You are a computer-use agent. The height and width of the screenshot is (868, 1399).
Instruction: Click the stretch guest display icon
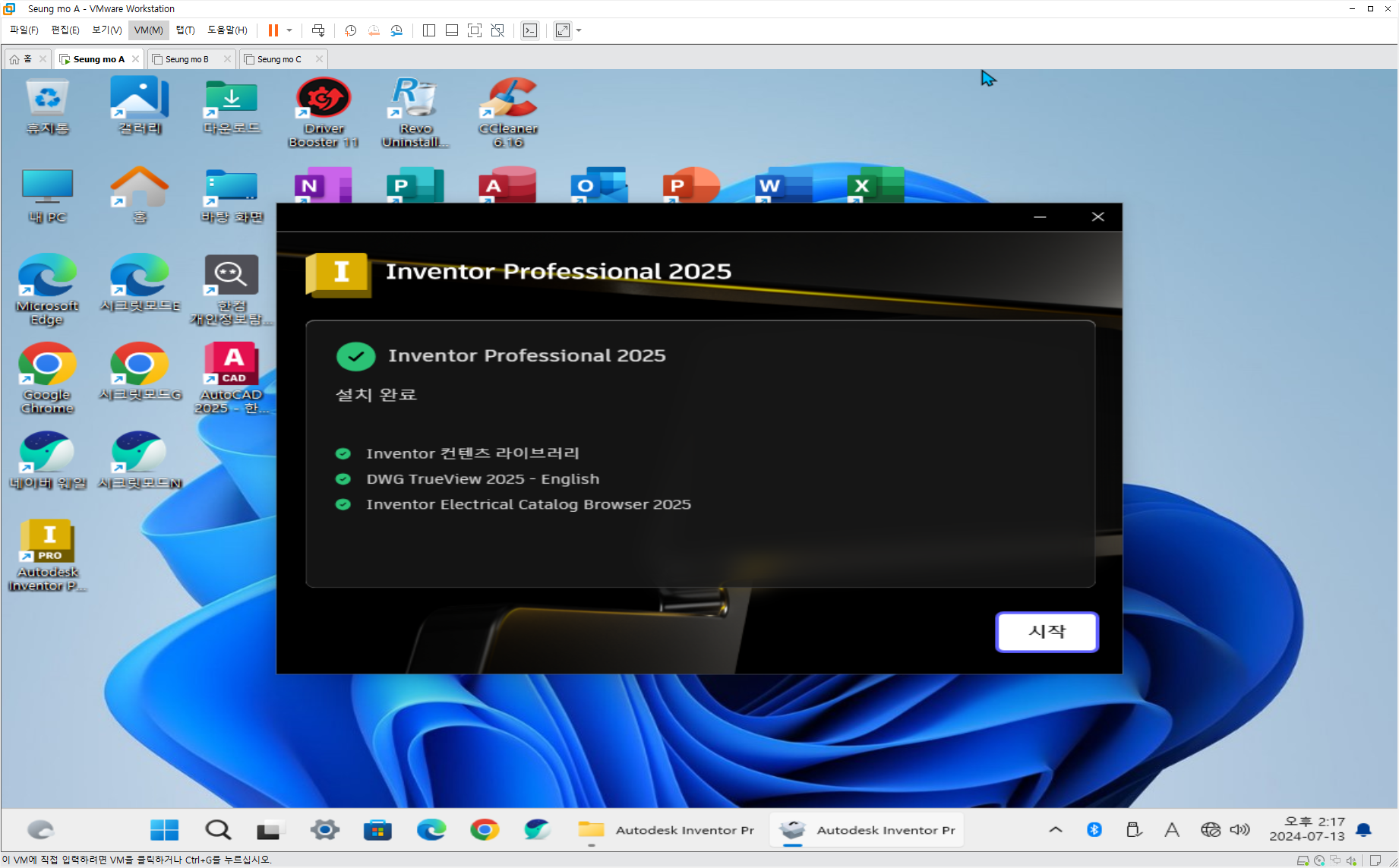click(x=563, y=30)
